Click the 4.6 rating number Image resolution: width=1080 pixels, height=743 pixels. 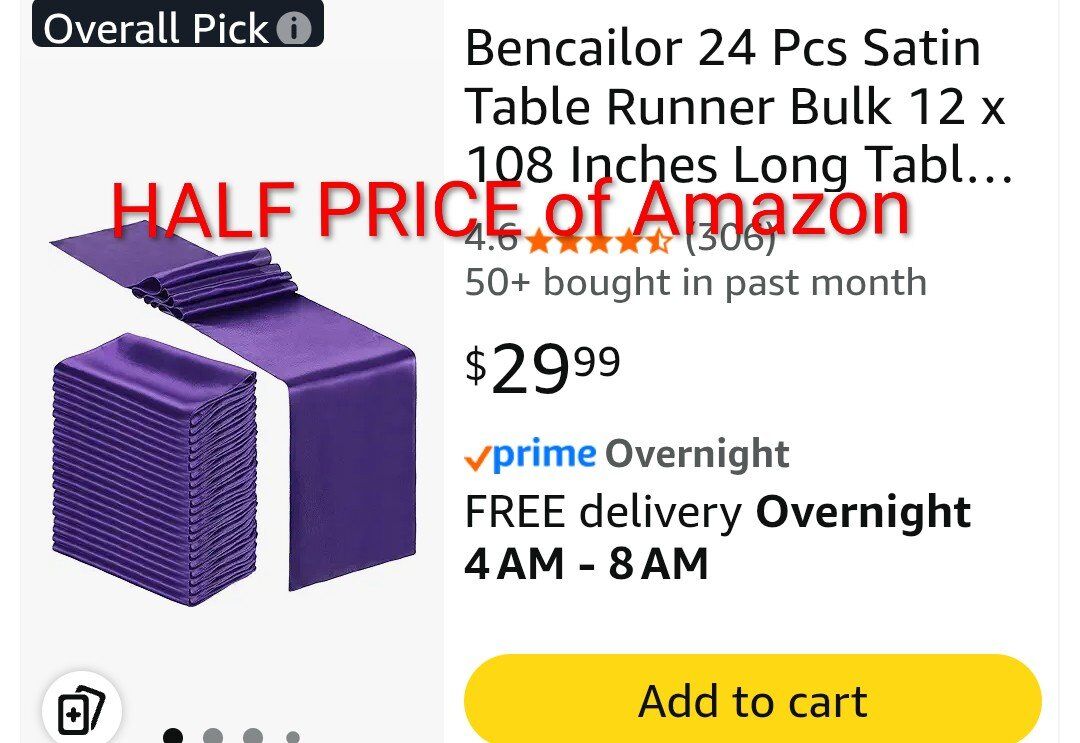point(491,241)
